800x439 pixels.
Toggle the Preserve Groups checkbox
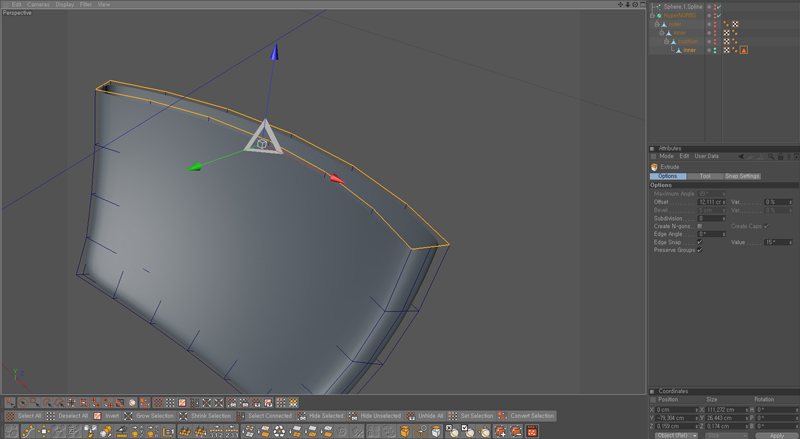click(x=699, y=250)
